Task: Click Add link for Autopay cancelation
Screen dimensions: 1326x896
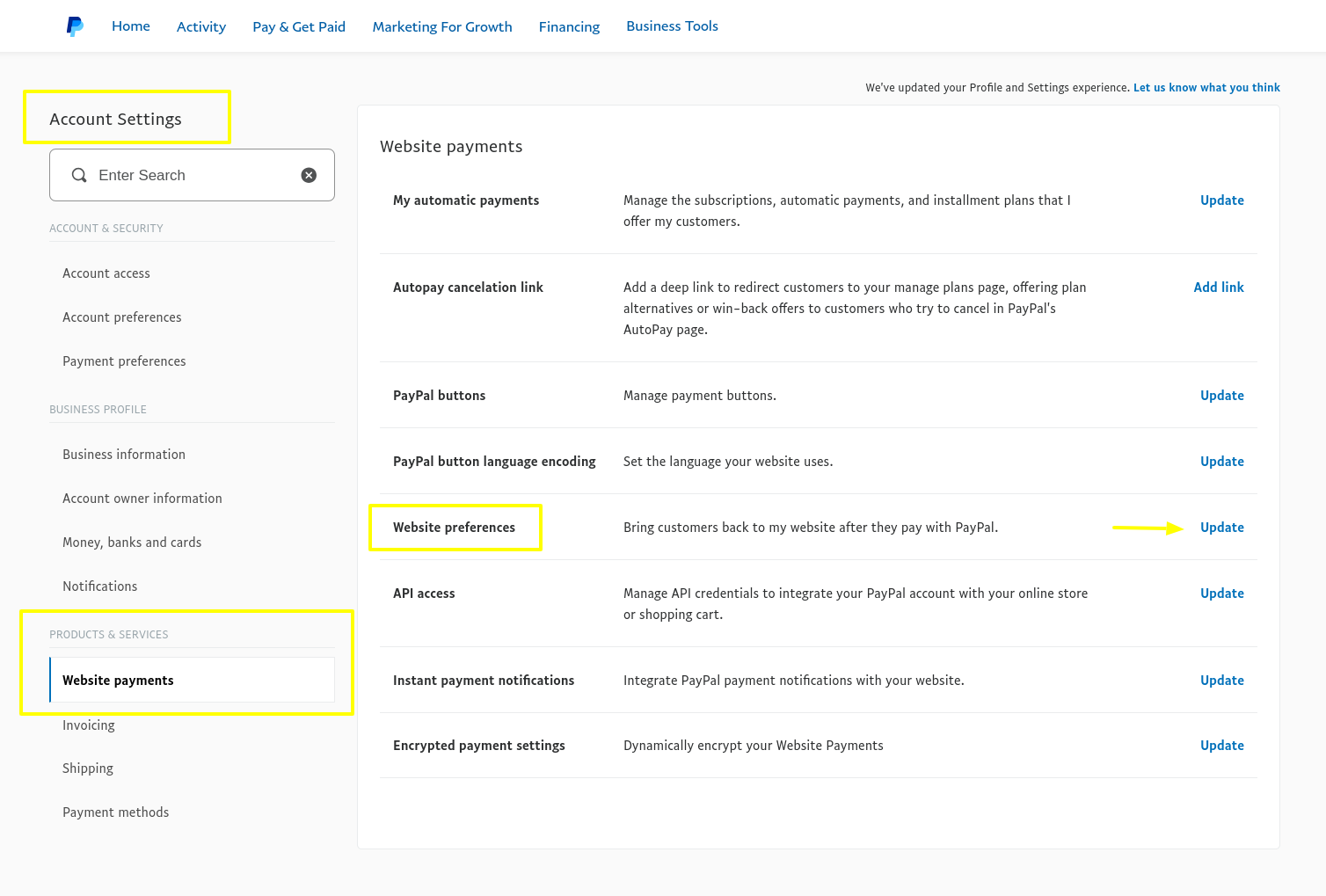Action: (1218, 288)
